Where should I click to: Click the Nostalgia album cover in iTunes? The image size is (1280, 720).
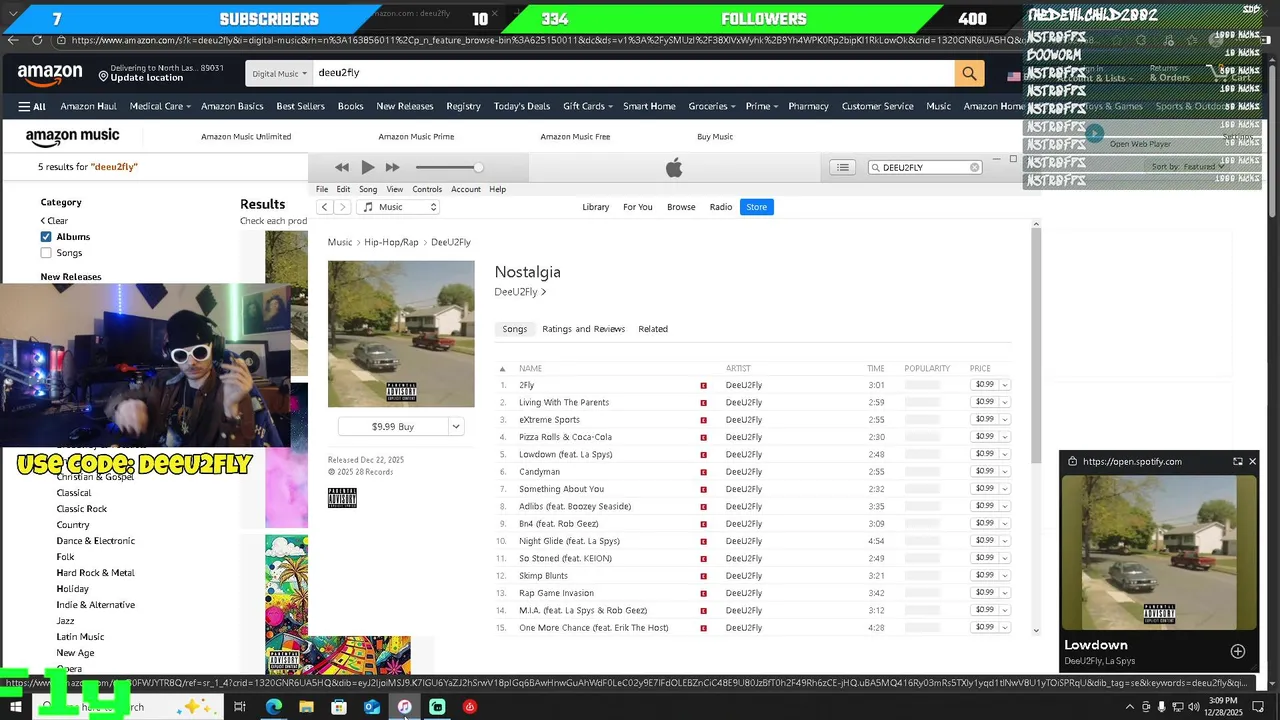point(401,334)
